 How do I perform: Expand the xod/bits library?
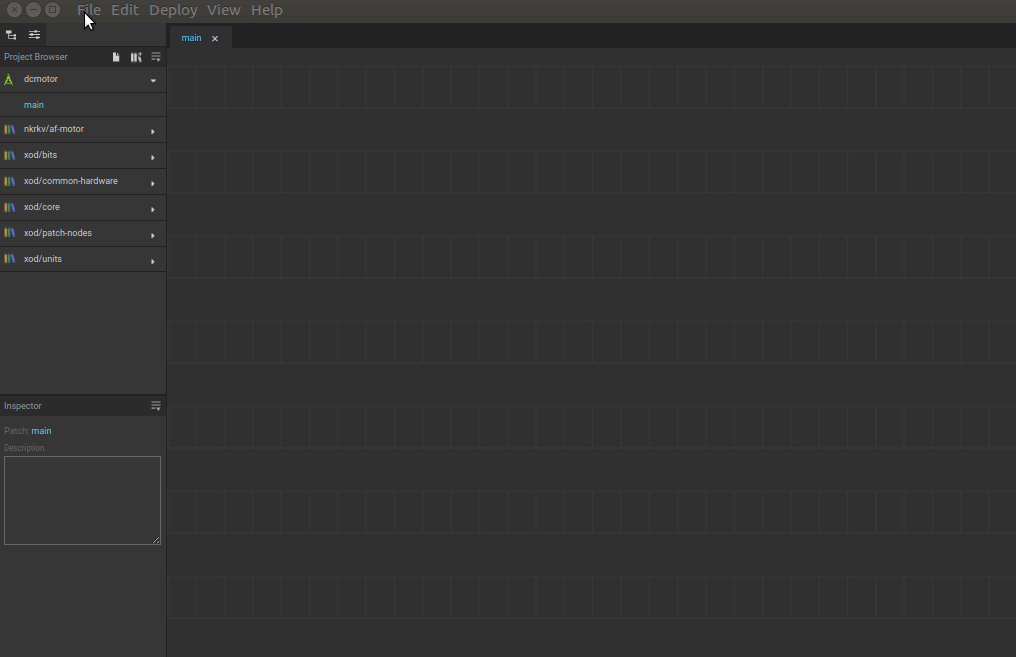(153, 157)
